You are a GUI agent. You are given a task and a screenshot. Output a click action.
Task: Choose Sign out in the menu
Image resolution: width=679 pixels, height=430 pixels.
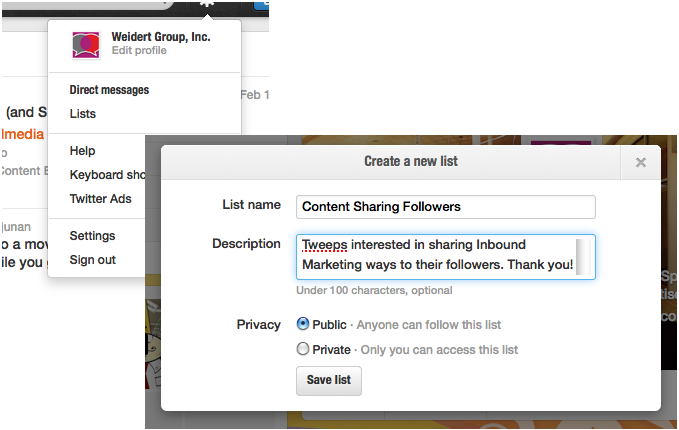click(x=93, y=260)
